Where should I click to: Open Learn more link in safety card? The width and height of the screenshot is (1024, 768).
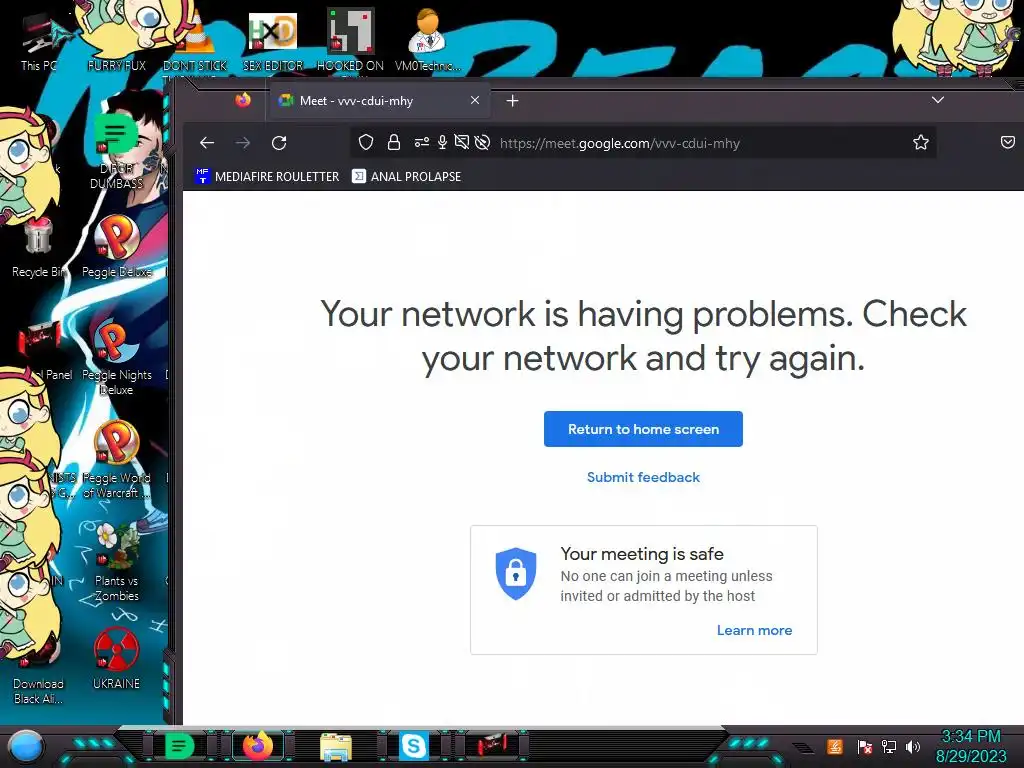754,630
